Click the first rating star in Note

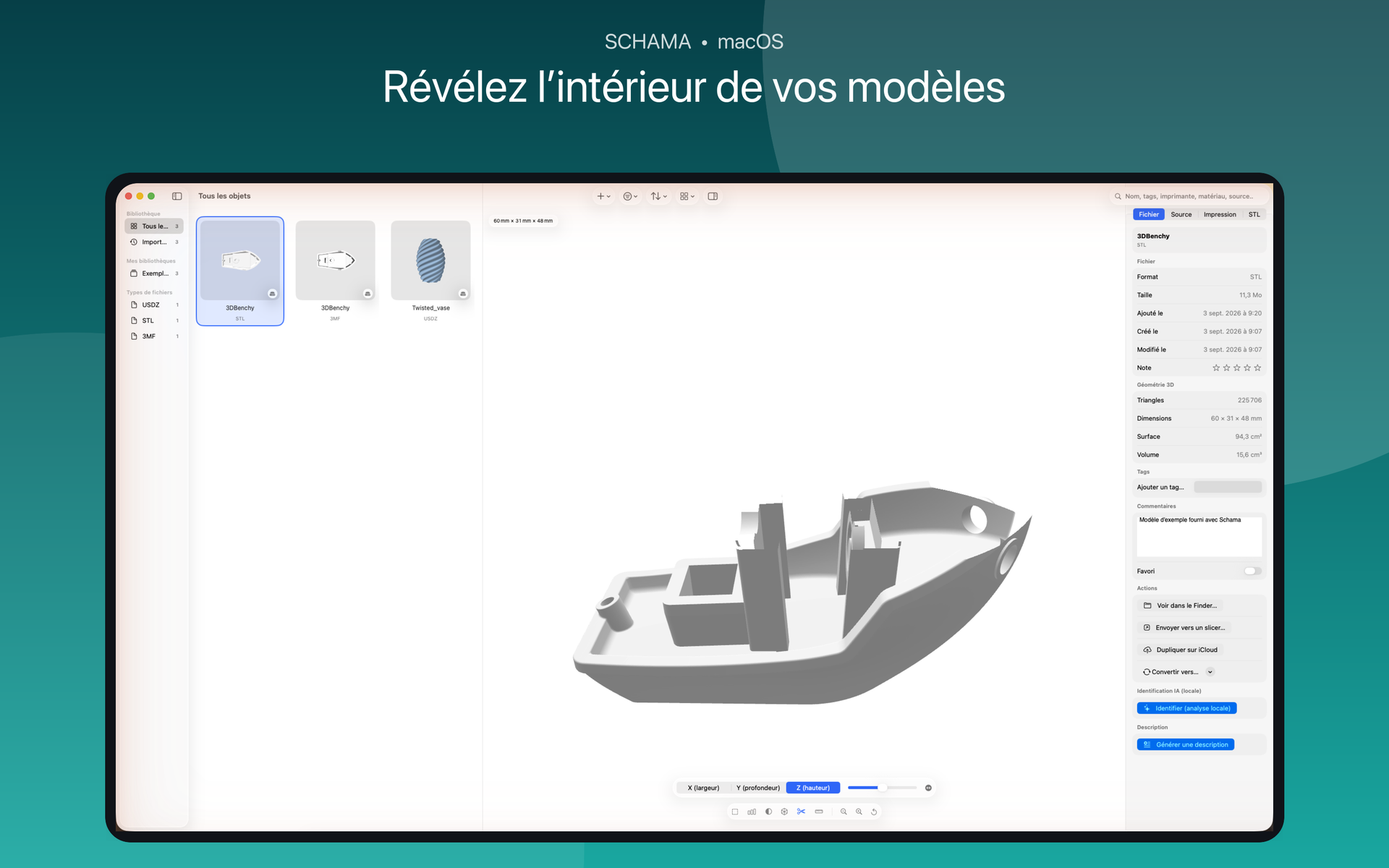pos(1216,368)
